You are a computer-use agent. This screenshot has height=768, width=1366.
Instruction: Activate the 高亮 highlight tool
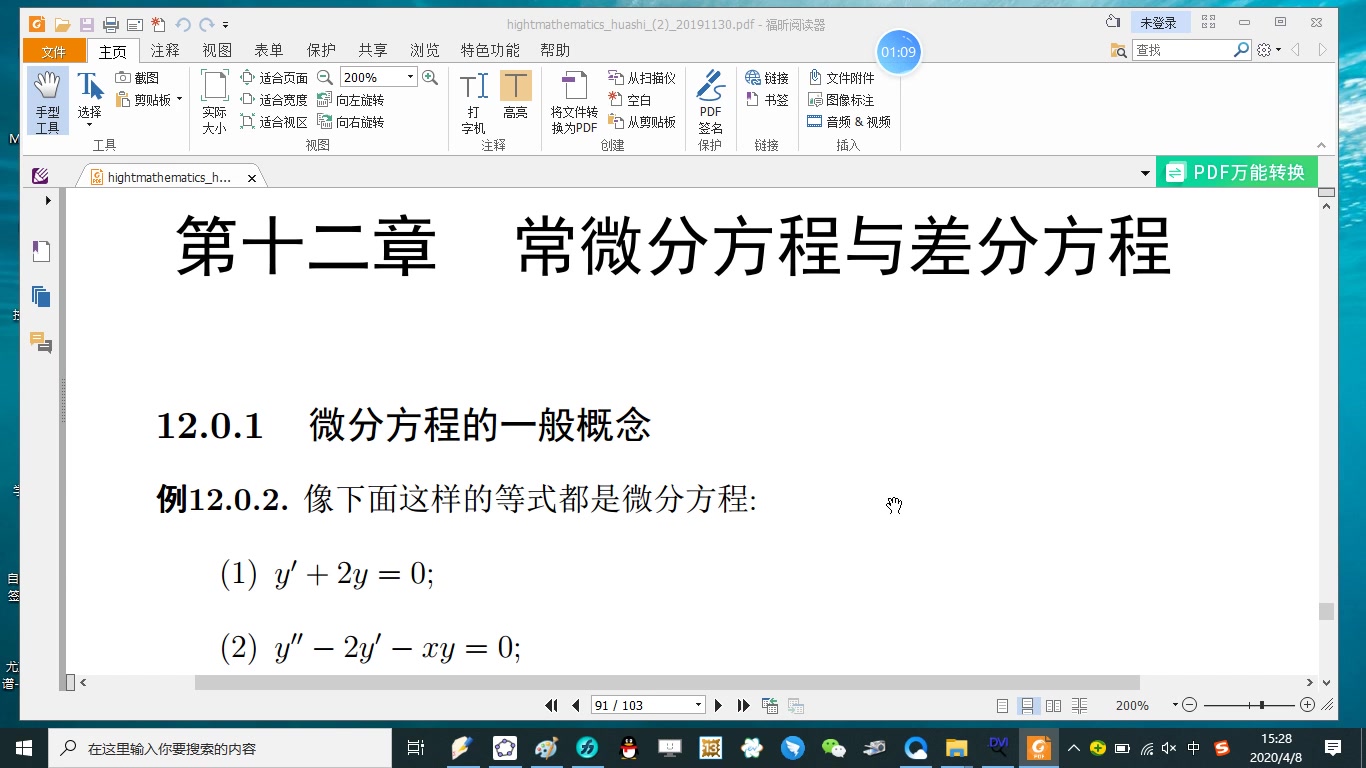point(516,95)
